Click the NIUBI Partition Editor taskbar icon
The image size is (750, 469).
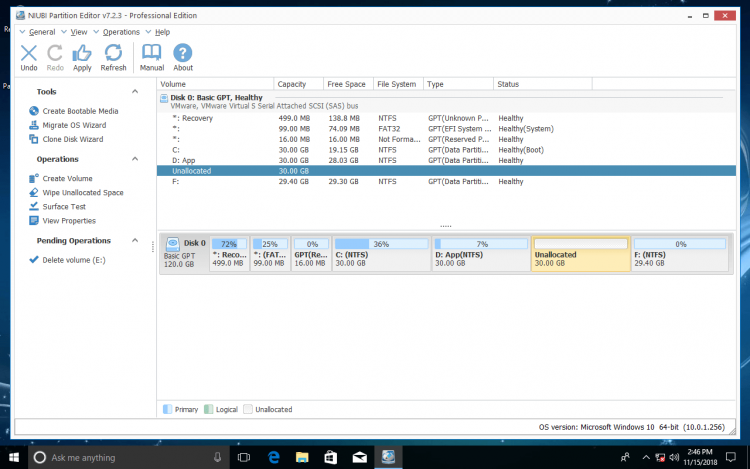click(388, 458)
